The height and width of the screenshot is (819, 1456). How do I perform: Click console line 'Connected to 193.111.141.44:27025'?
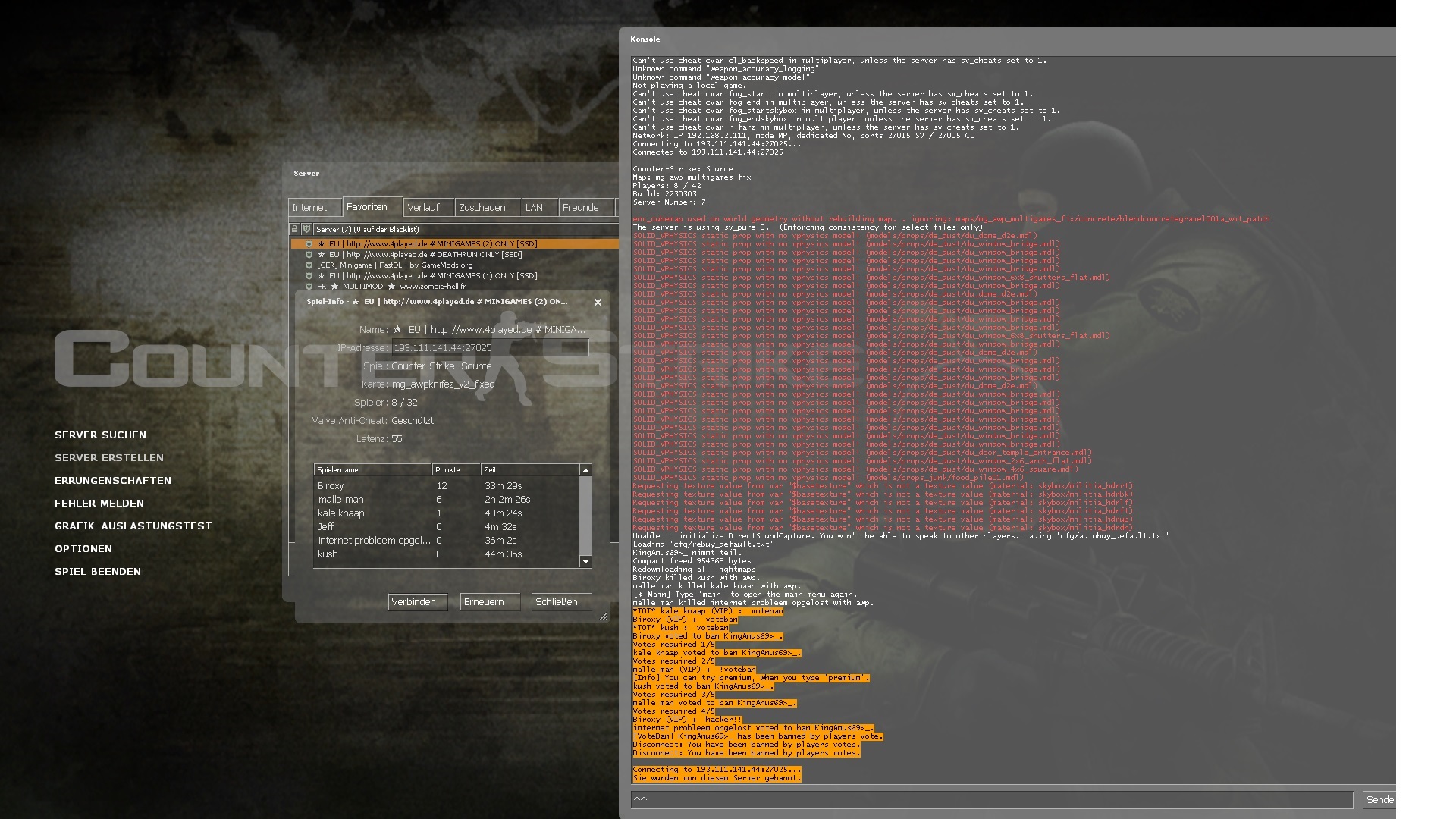coord(708,152)
